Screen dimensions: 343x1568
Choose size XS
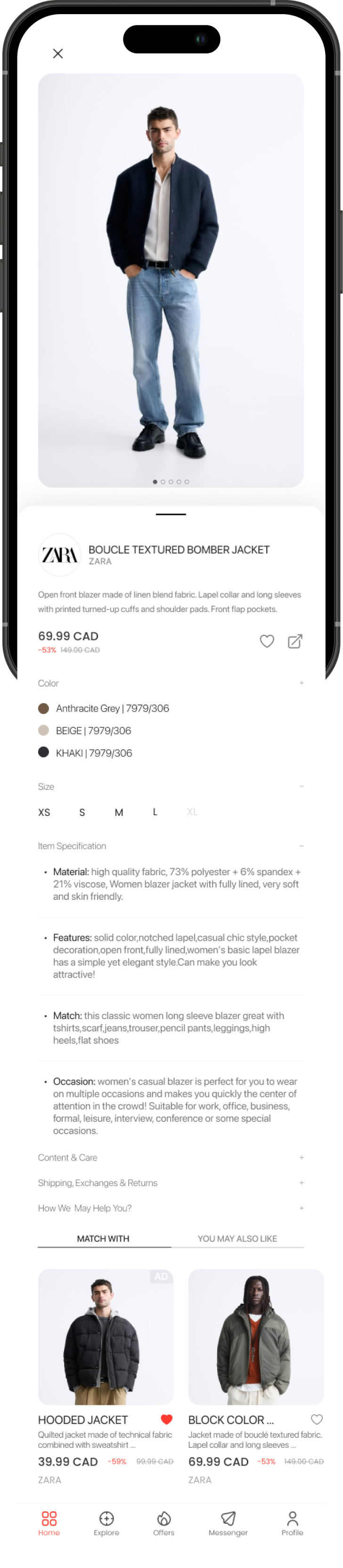(44, 812)
